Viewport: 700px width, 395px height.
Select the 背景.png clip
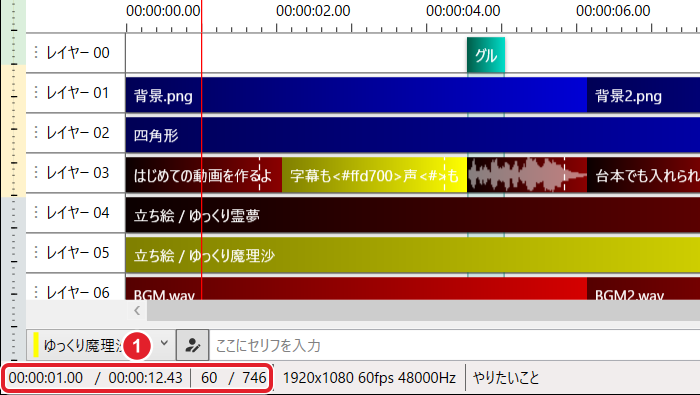pos(356,95)
